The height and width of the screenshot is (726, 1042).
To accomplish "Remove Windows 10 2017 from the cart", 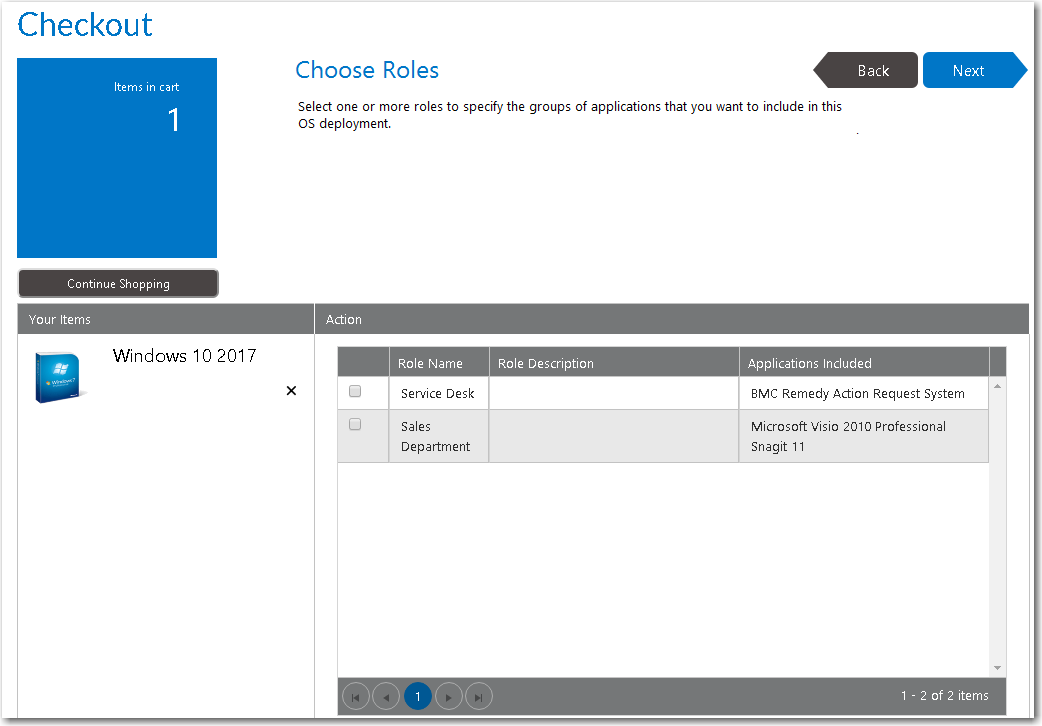I will tap(291, 391).
